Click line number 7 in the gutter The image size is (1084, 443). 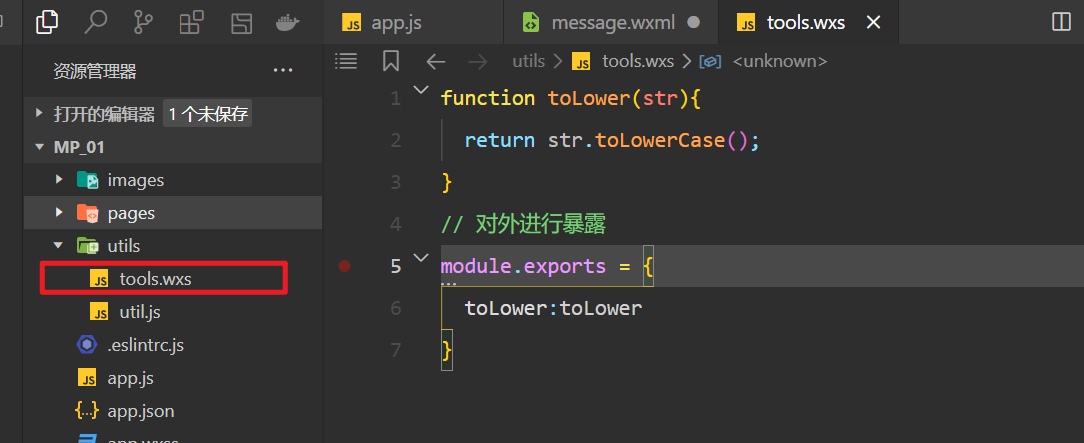(395, 350)
